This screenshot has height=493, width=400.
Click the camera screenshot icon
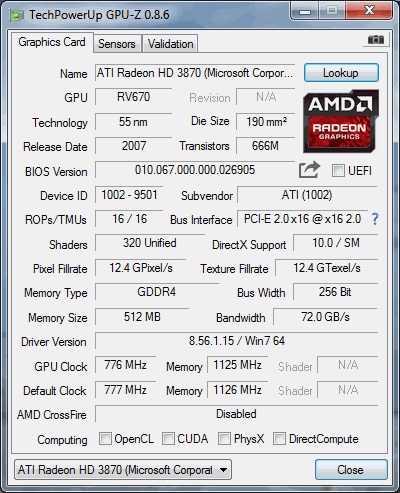[x=376, y=40]
